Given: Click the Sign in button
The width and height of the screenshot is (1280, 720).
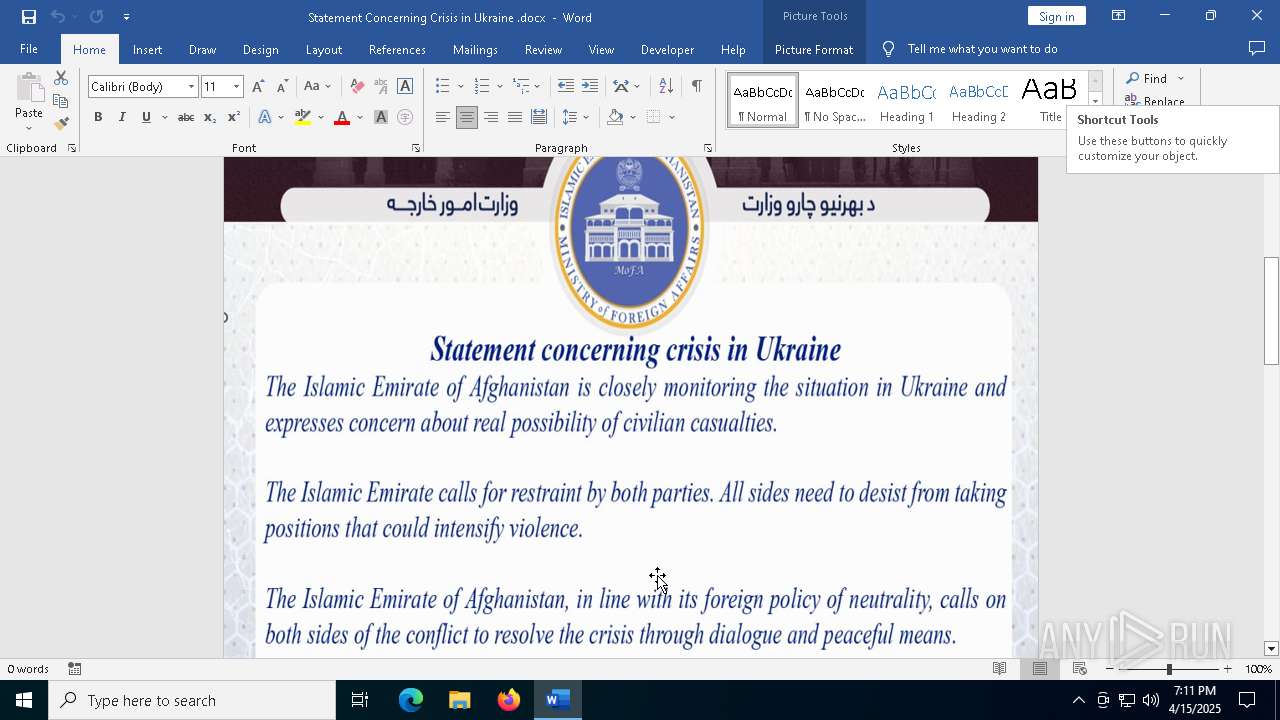Looking at the screenshot, I should (1056, 16).
